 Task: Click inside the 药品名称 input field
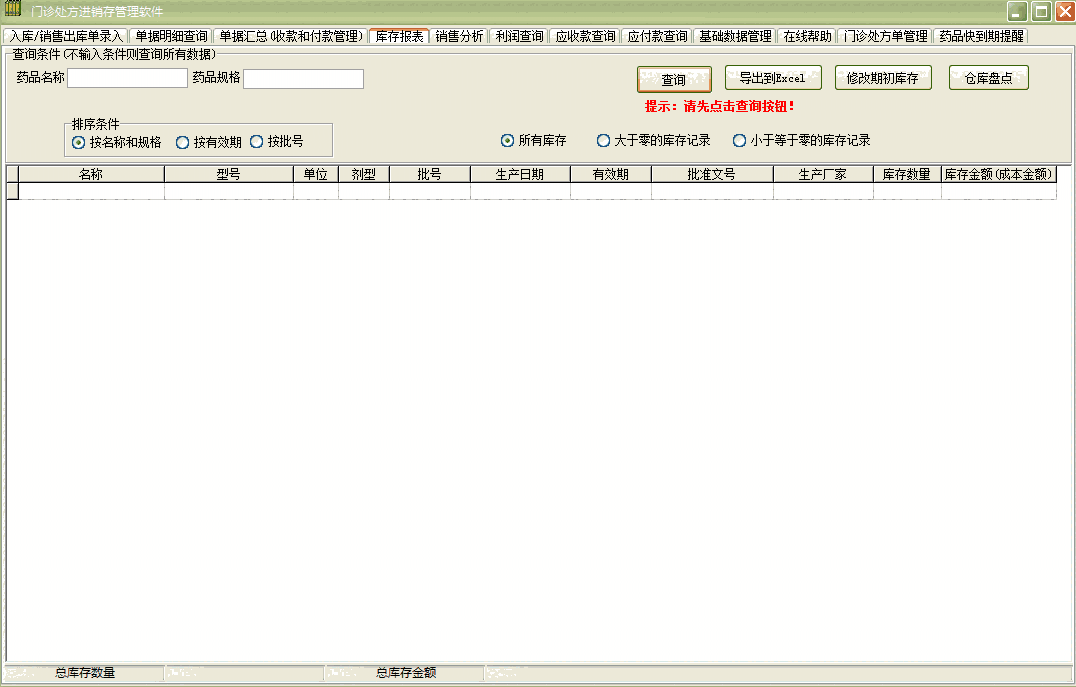127,78
